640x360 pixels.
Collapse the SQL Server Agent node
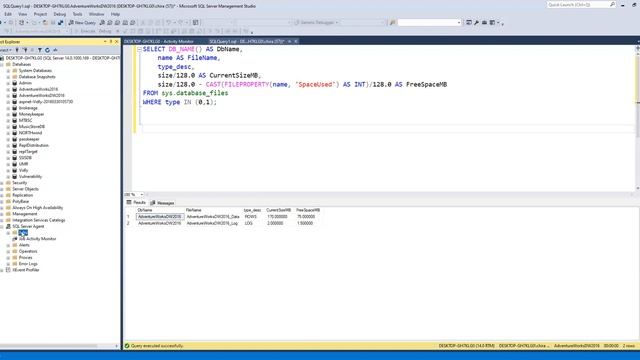pyautogui.click(x=2, y=227)
